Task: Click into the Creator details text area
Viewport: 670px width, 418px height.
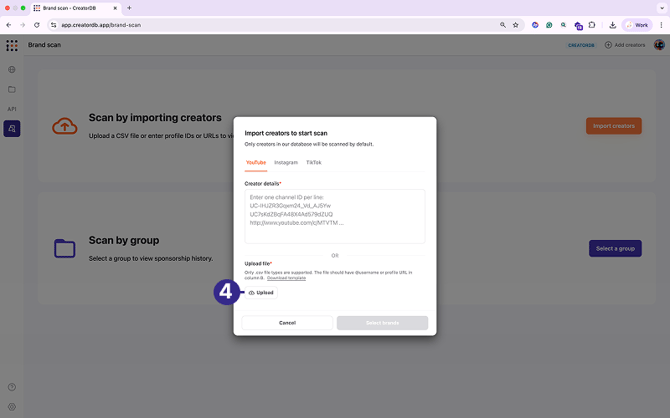Action: coord(335,216)
